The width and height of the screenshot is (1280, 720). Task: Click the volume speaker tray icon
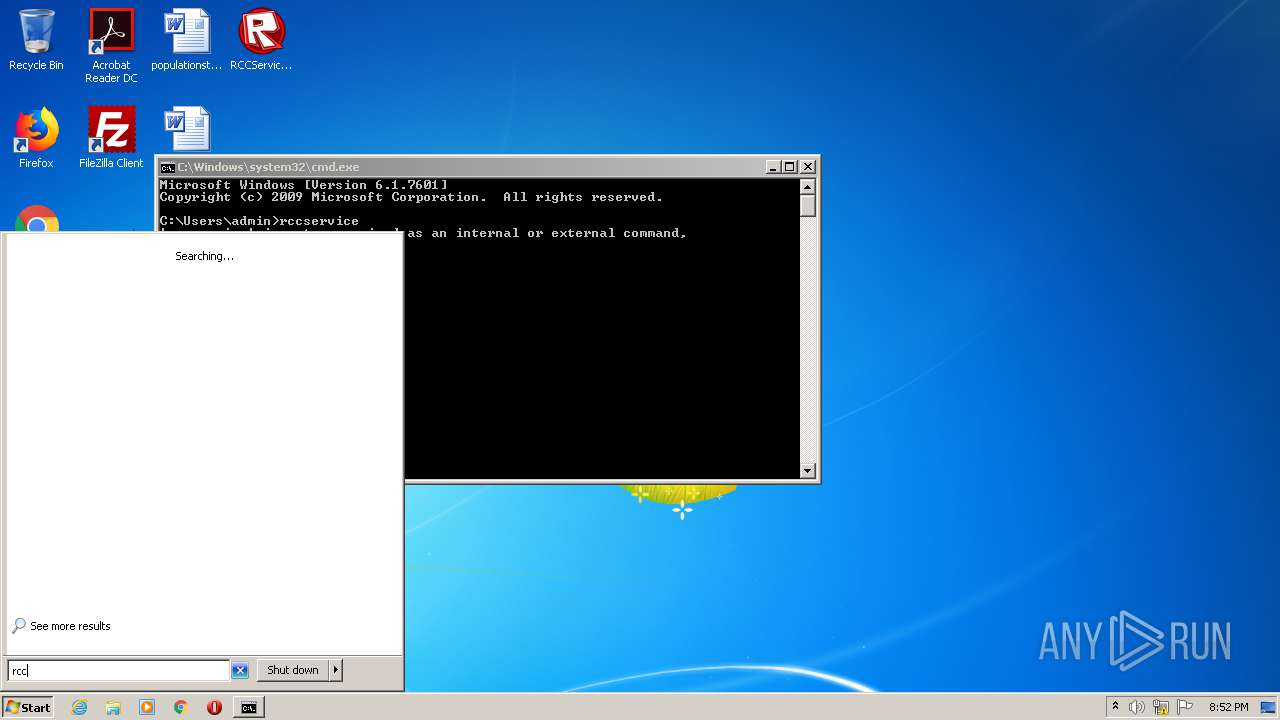point(1137,707)
